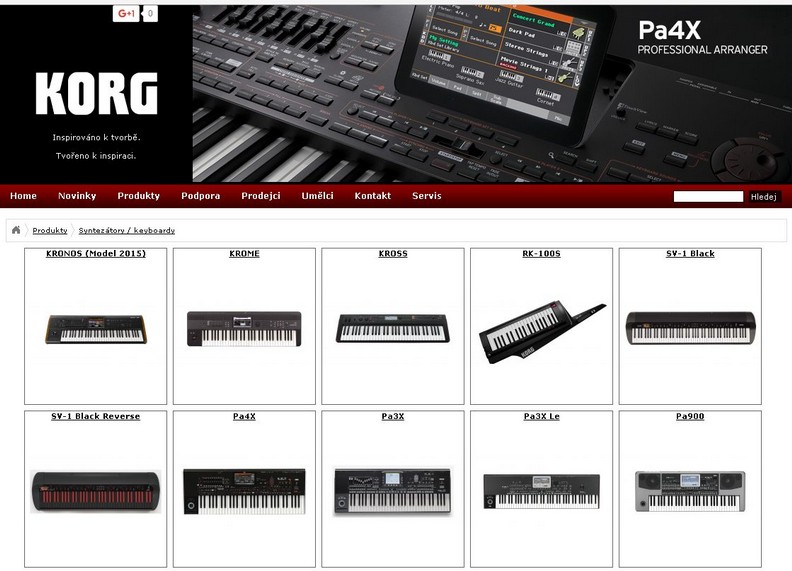Click the Google +1 button
This screenshot has height=571, width=792.
126,14
